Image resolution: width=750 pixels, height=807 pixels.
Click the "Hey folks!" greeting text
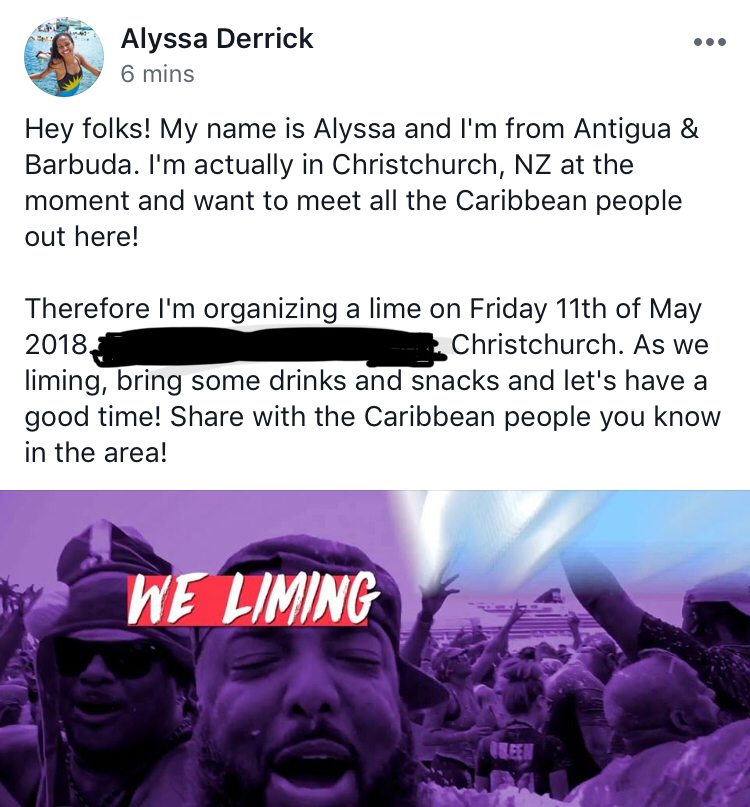point(88,129)
